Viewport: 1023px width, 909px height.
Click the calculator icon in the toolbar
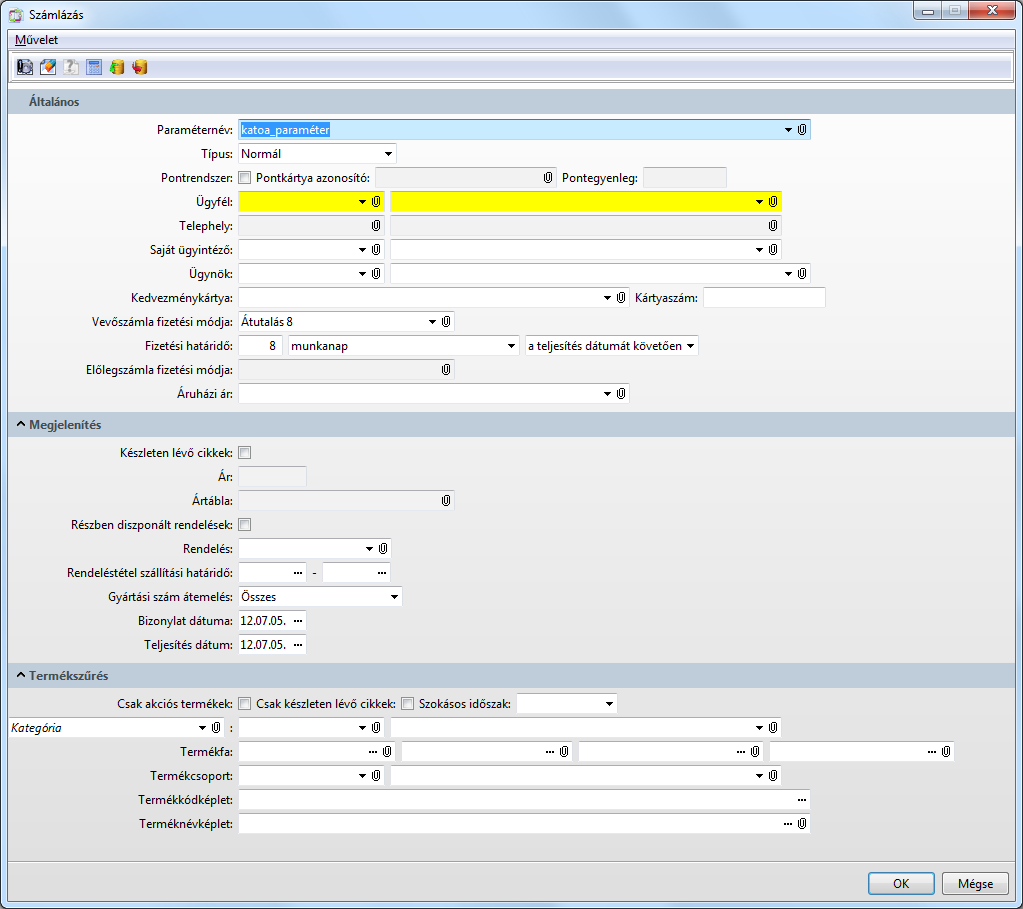(x=94, y=67)
